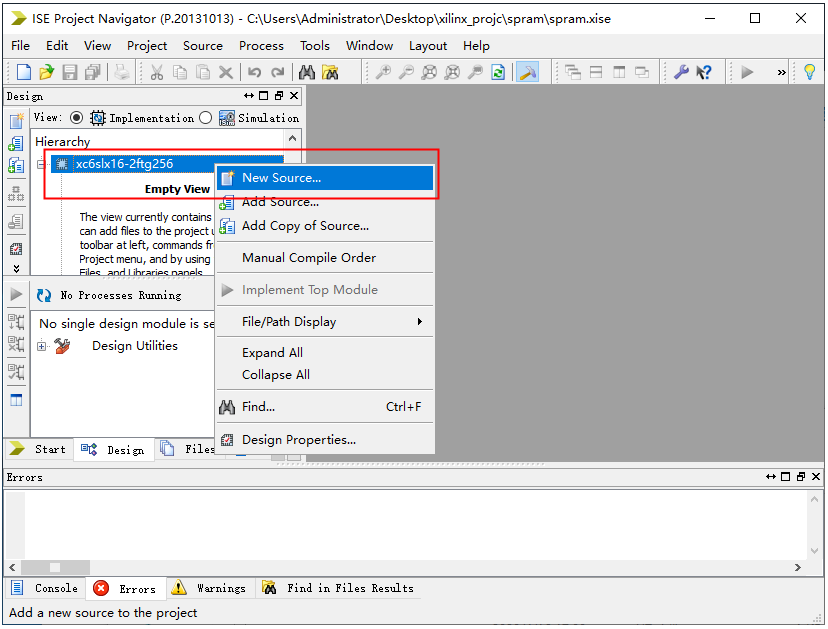
Task: Switch to the Console tab
Action: 46,588
